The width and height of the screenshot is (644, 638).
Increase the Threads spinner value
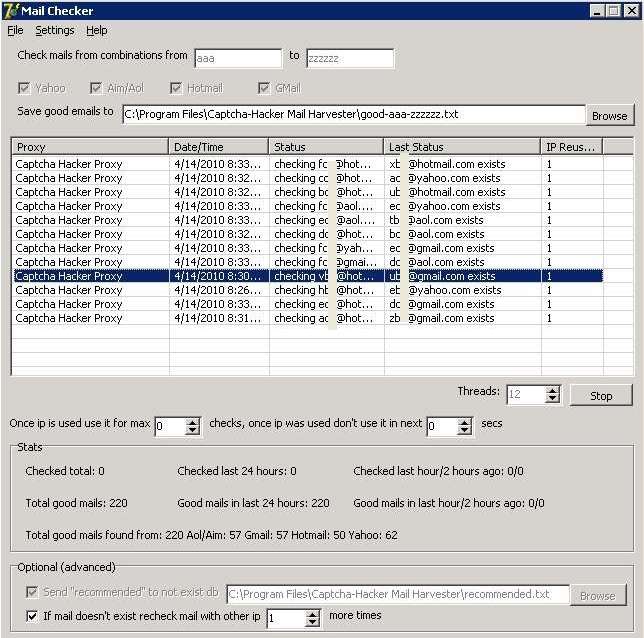[x=553, y=390]
